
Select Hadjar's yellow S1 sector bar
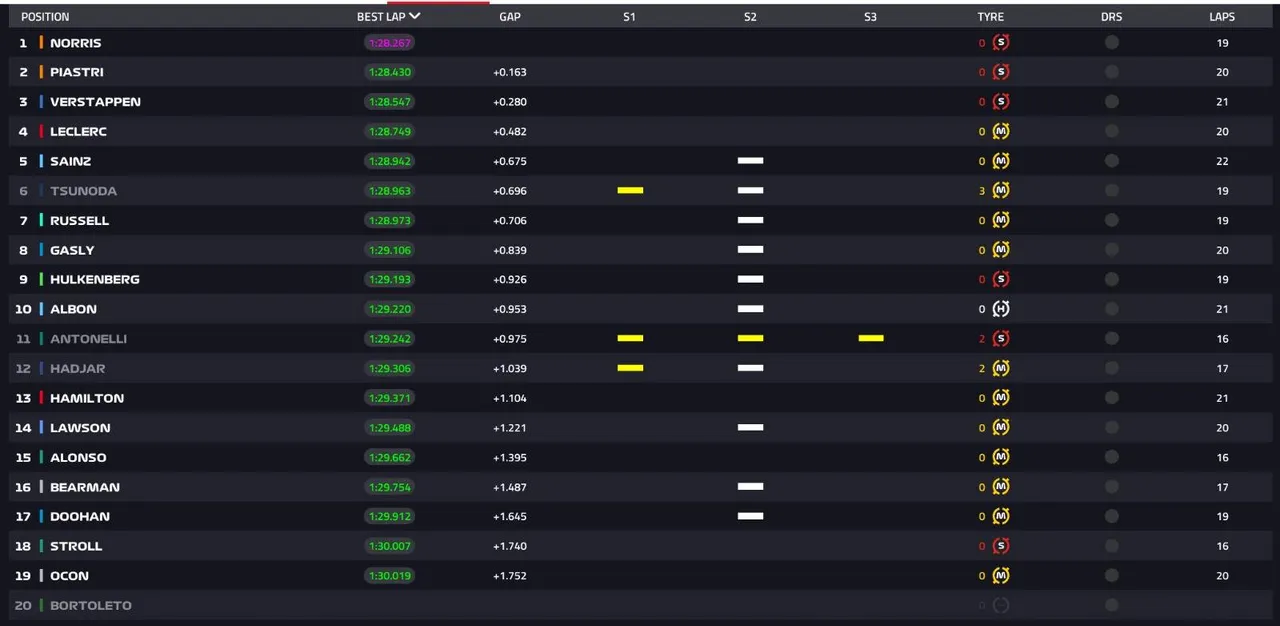click(630, 368)
